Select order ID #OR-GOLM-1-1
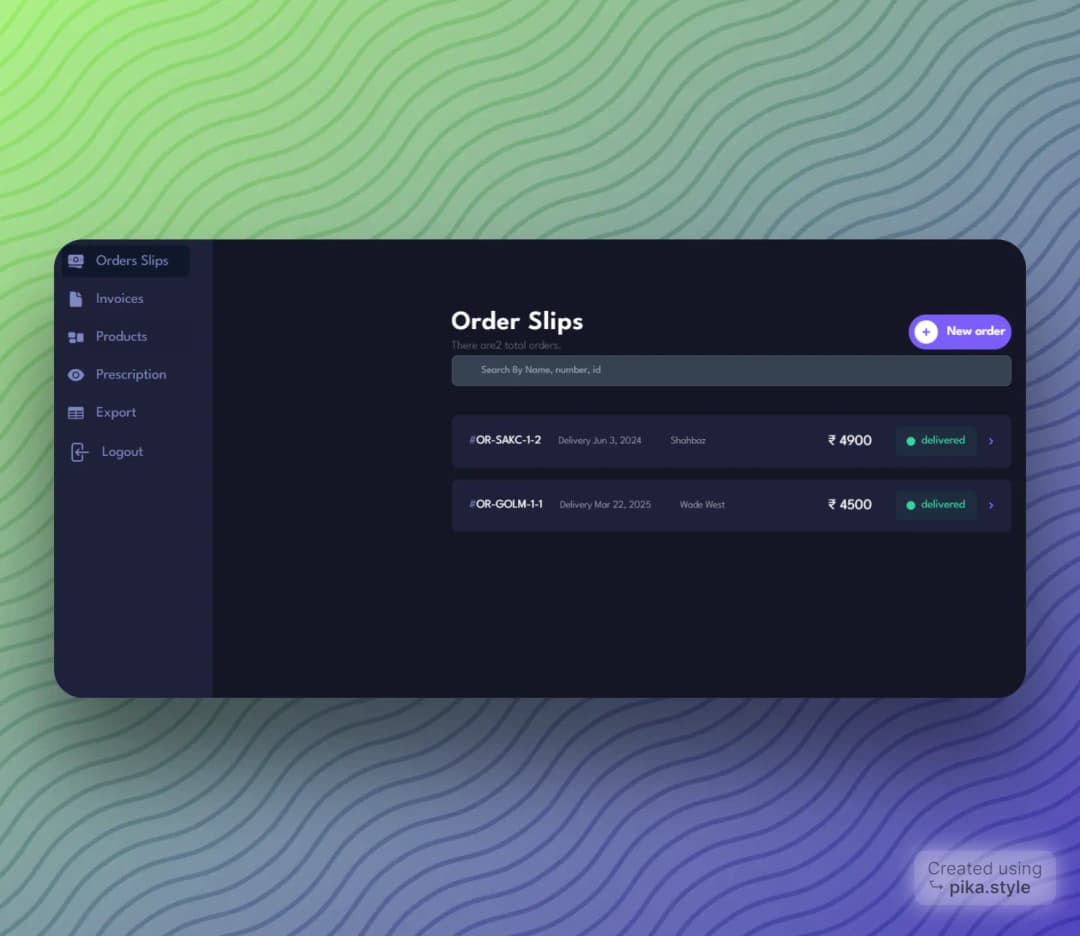Viewport: 1080px width, 936px height. [506, 504]
